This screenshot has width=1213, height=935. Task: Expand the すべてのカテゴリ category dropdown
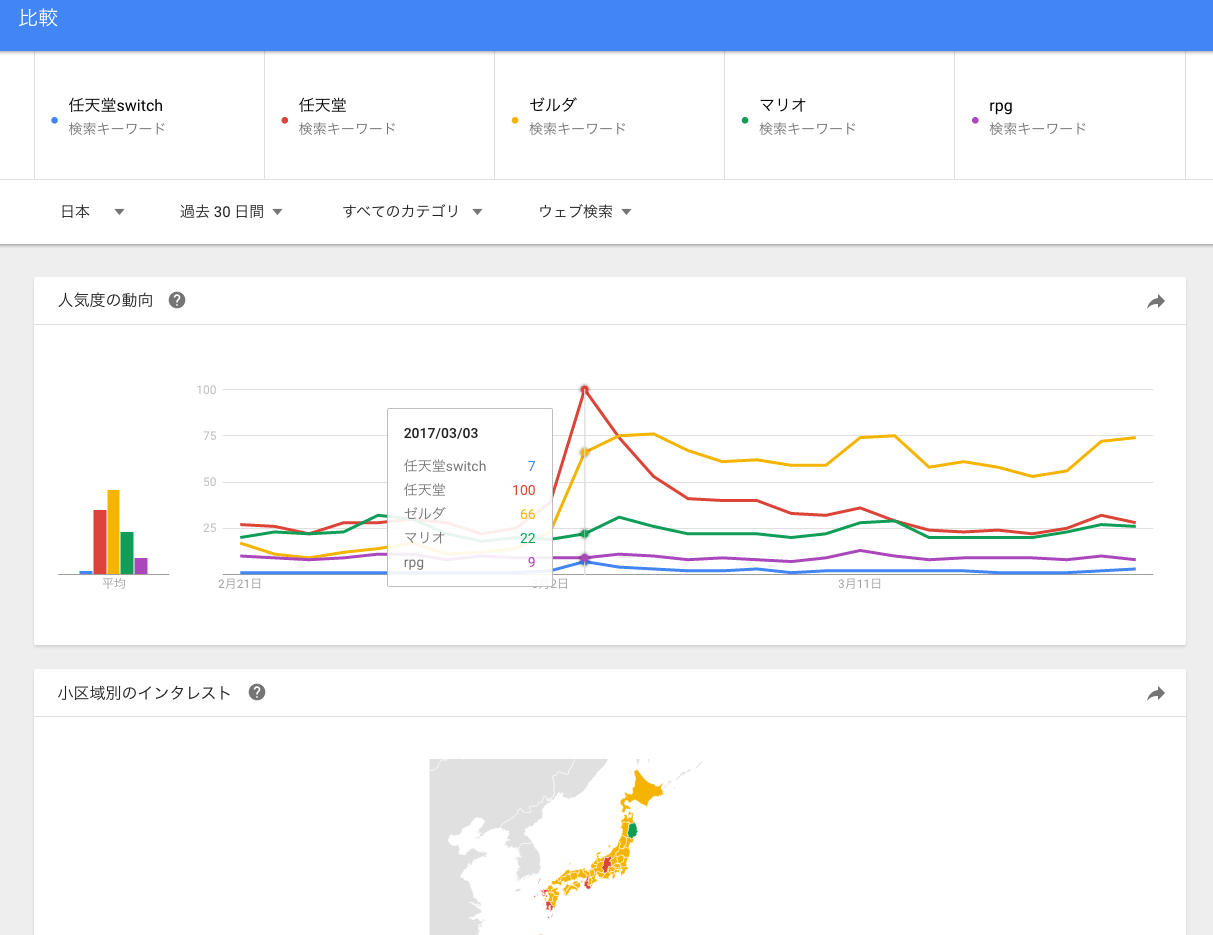coord(412,212)
